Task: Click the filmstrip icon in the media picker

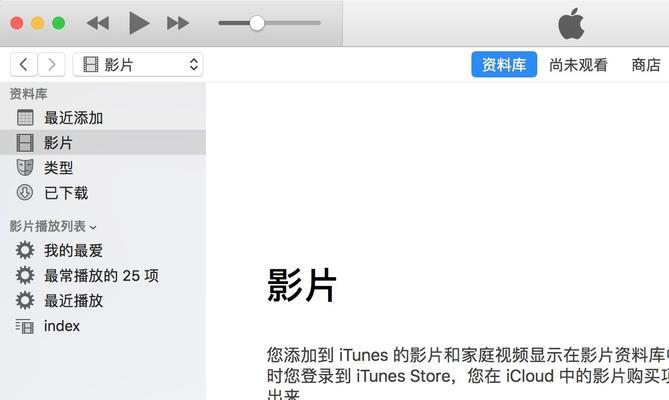Action: pyautogui.click(x=90, y=65)
